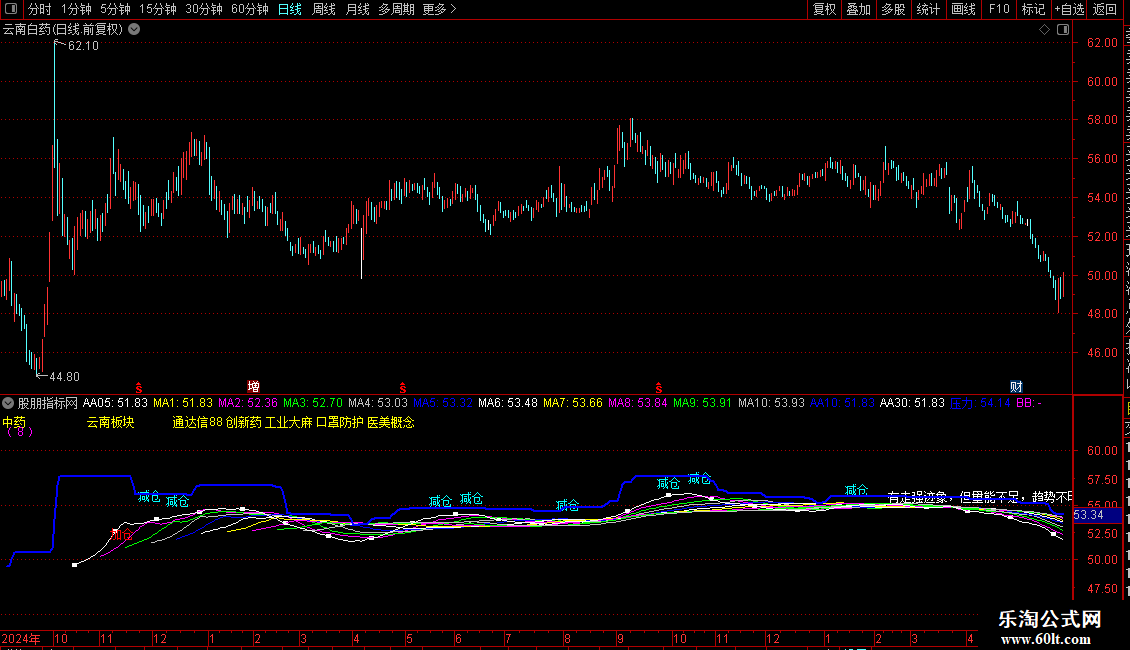Viewport: 1130px width, 650px height.
Task: Select the 30分钟 period tab
Action: pyautogui.click(x=204, y=9)
